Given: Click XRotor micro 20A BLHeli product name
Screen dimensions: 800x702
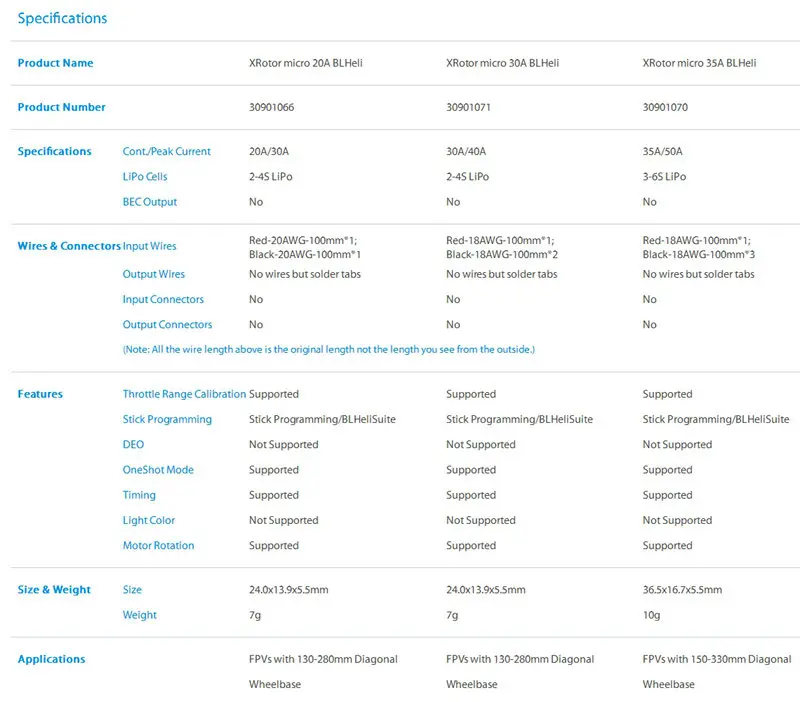Looking at the screenshot, I should coord(306,63).
